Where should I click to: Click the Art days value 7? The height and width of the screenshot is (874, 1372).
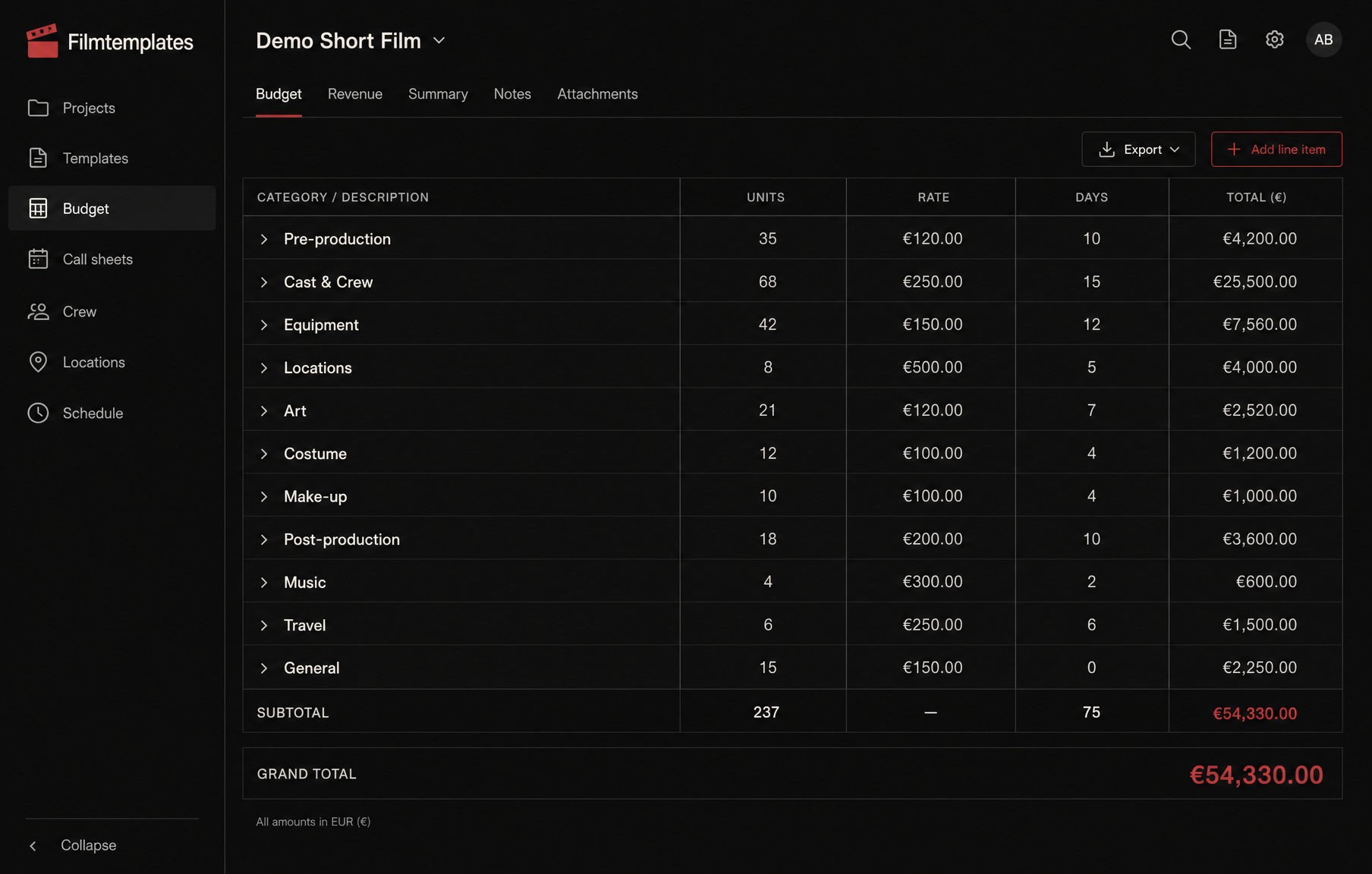click(1091, 410)
